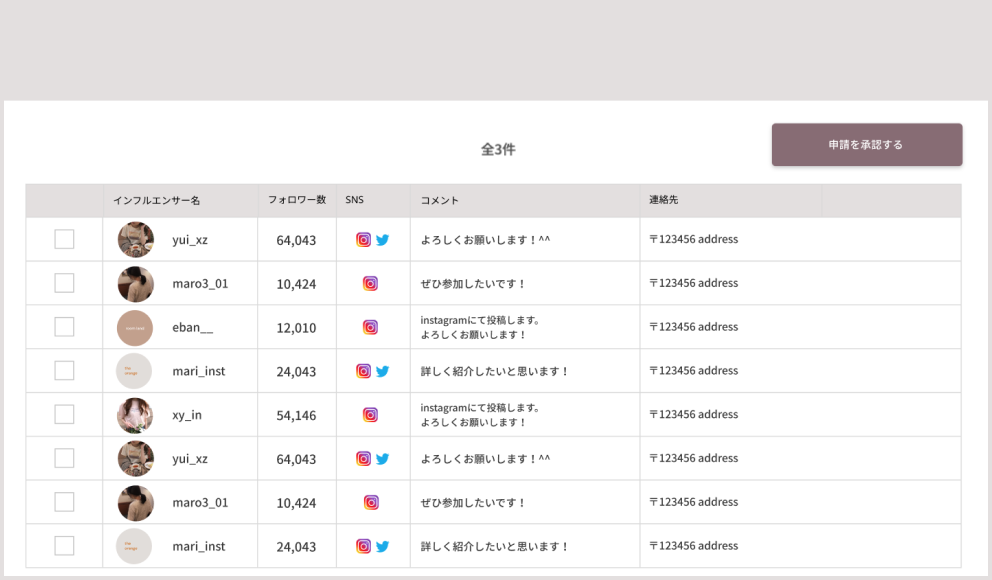992x580 pixels.
Task: Click the Instagram icon in eban__ row
Action: tap(370, 327)
